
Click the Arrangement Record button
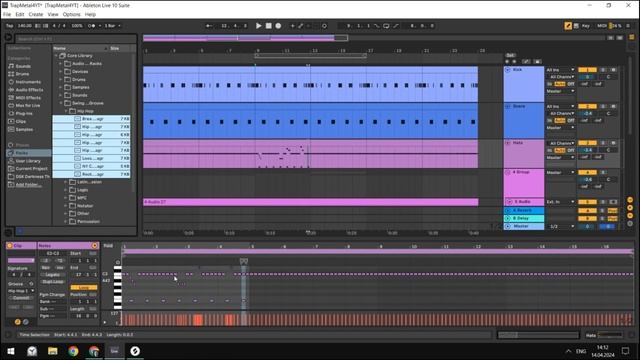[278, 26]
